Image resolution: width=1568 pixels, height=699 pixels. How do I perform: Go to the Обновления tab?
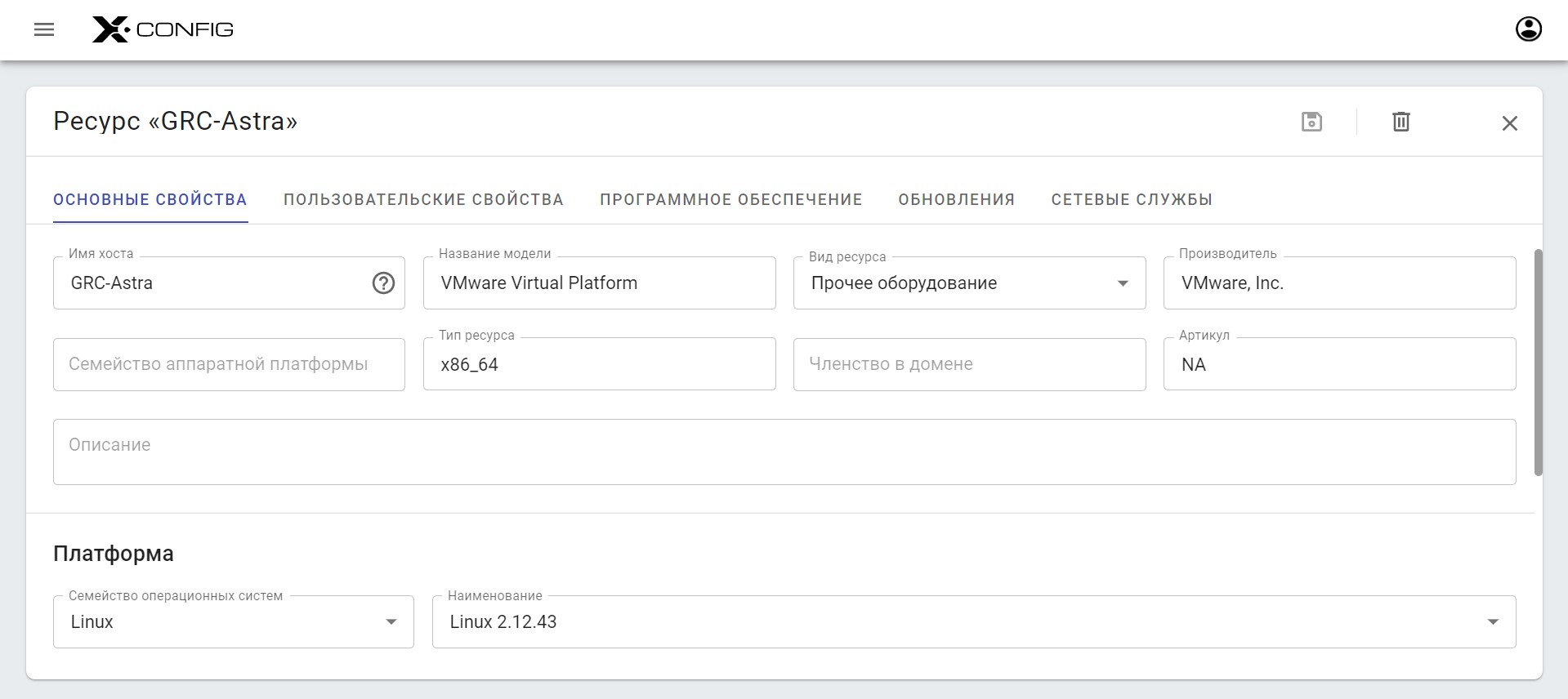point(956,200)
